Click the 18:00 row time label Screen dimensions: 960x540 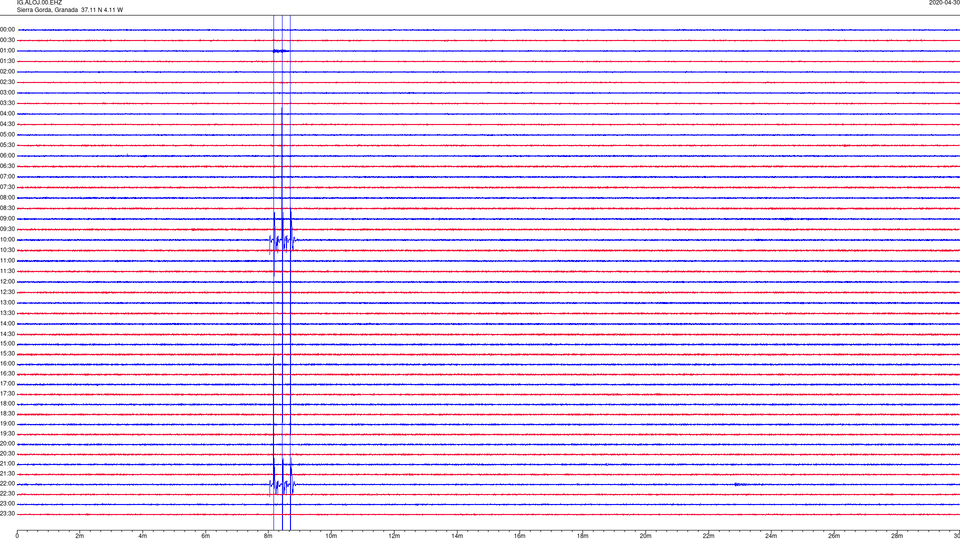click(7, 403)
